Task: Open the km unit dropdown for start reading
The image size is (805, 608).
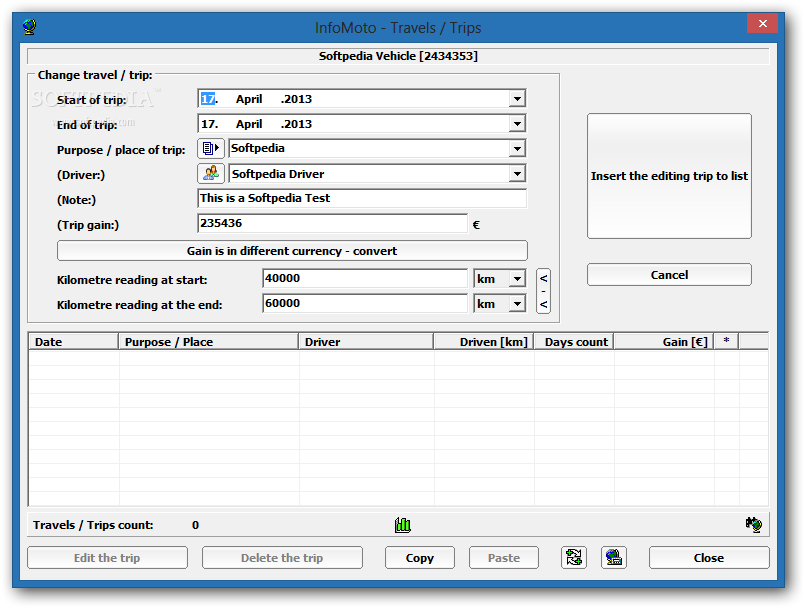Action: [x=517, y=279]
